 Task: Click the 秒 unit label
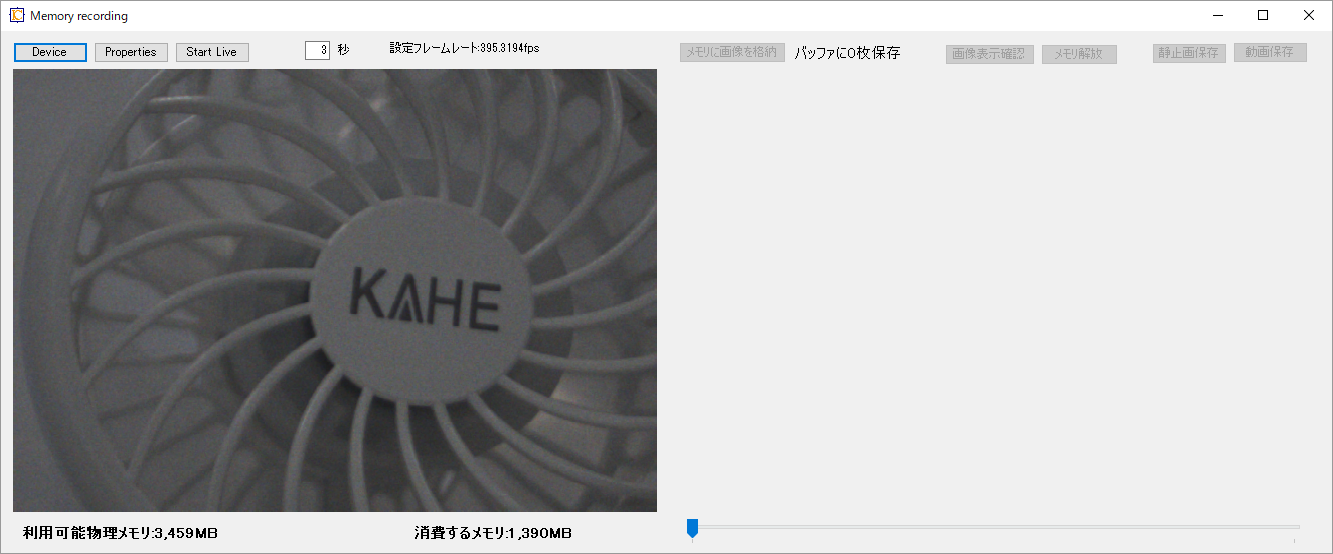[344, 50]
